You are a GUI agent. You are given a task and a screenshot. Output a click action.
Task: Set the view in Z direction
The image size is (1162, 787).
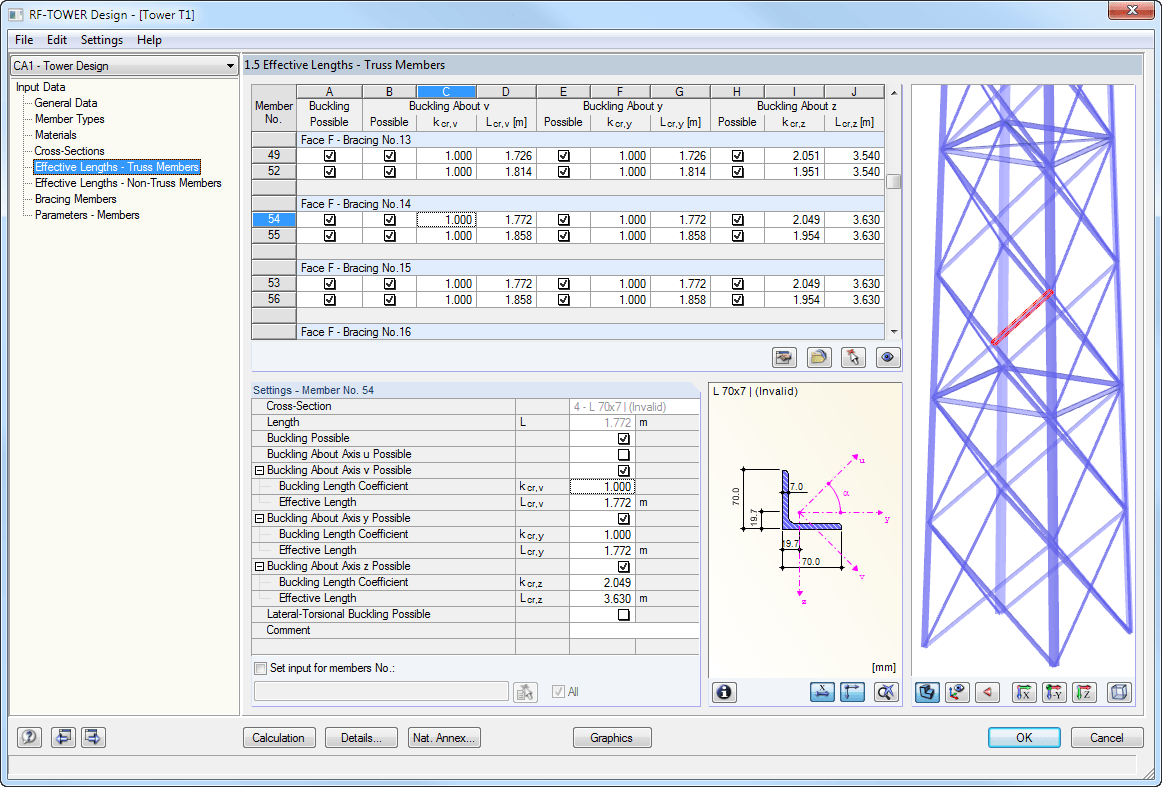[x=1084, y=692]
